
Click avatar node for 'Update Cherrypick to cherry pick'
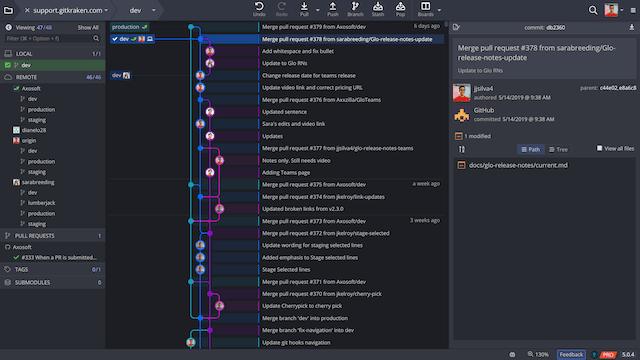[220, 306]
